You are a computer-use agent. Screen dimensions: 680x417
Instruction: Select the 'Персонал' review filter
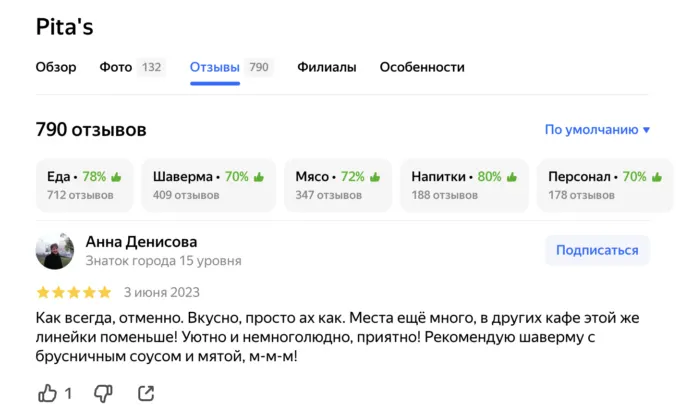tap(598, 185)
